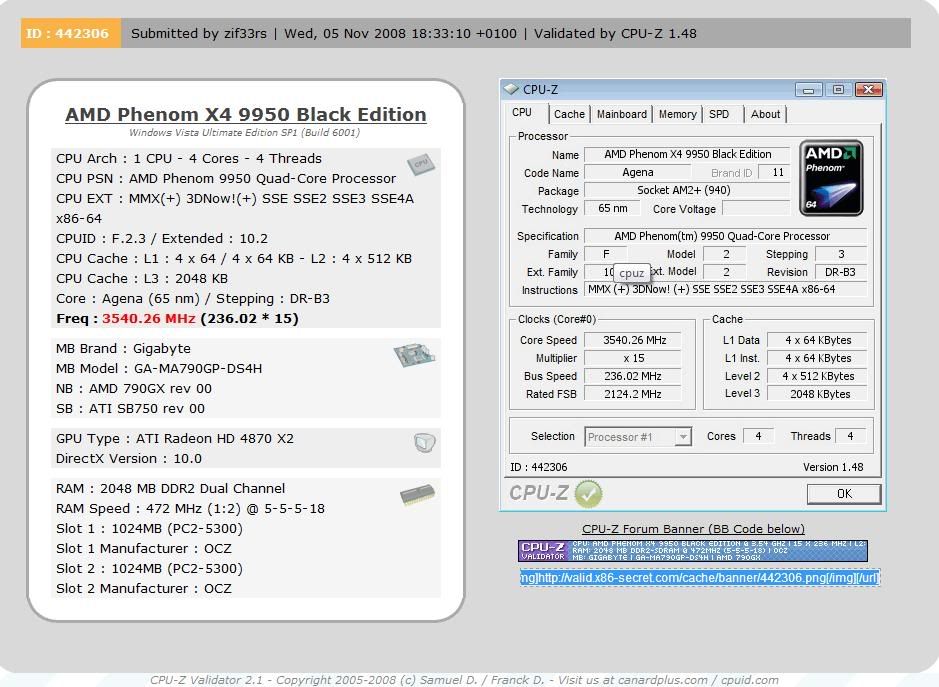Click the Revision value DR-B3
Viewport: 939px width, 687px height.
[x=841, y=272]
